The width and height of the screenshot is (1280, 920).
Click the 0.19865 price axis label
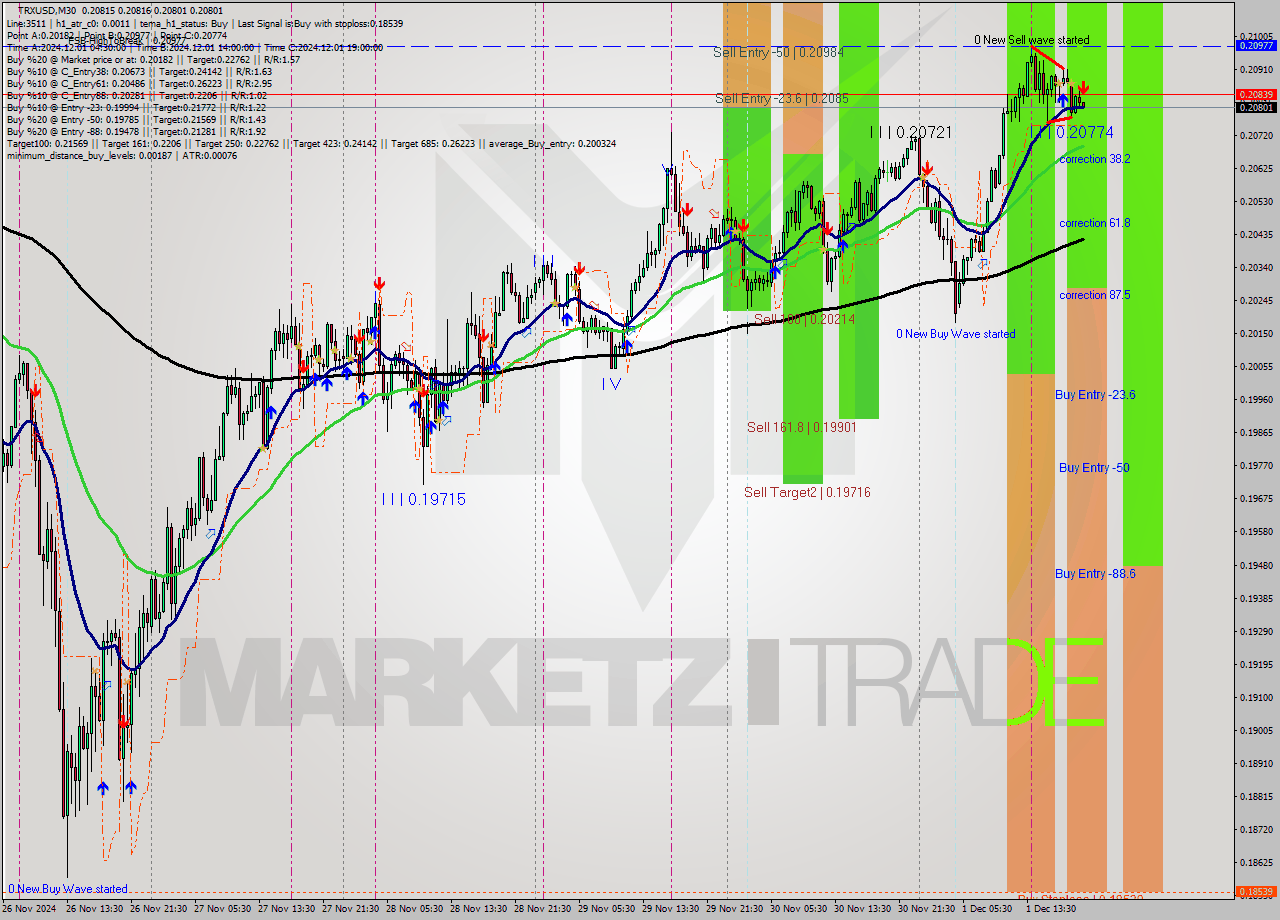[1256, 433]
